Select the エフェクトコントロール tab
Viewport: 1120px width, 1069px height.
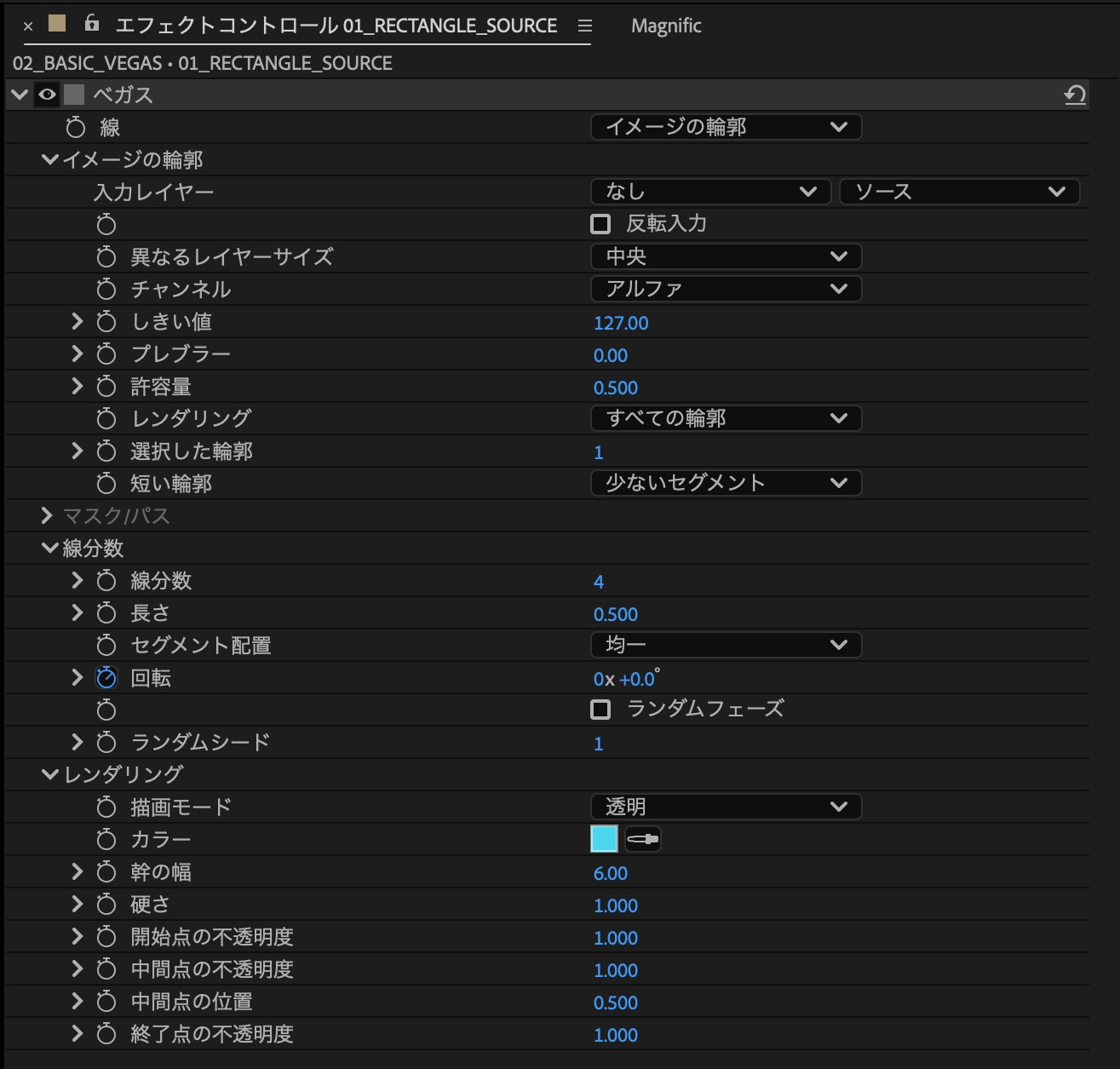[336, 26]
